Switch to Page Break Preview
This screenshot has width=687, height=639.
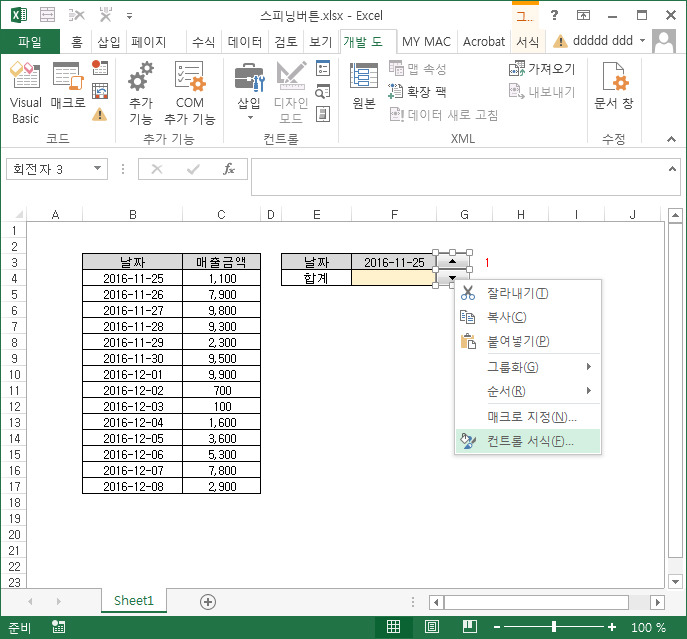(470, 627)
